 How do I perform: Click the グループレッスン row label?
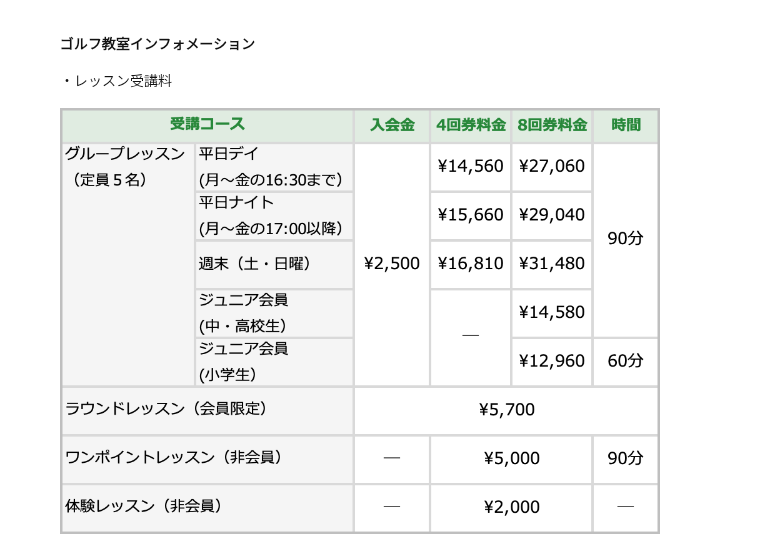(125, 154)
